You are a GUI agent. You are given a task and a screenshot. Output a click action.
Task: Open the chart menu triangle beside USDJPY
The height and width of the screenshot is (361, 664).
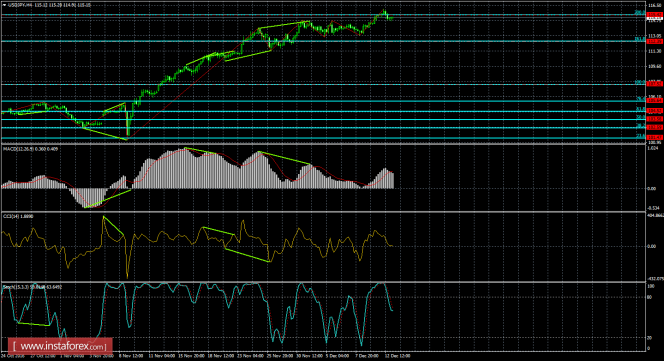[x=4, y=5]
